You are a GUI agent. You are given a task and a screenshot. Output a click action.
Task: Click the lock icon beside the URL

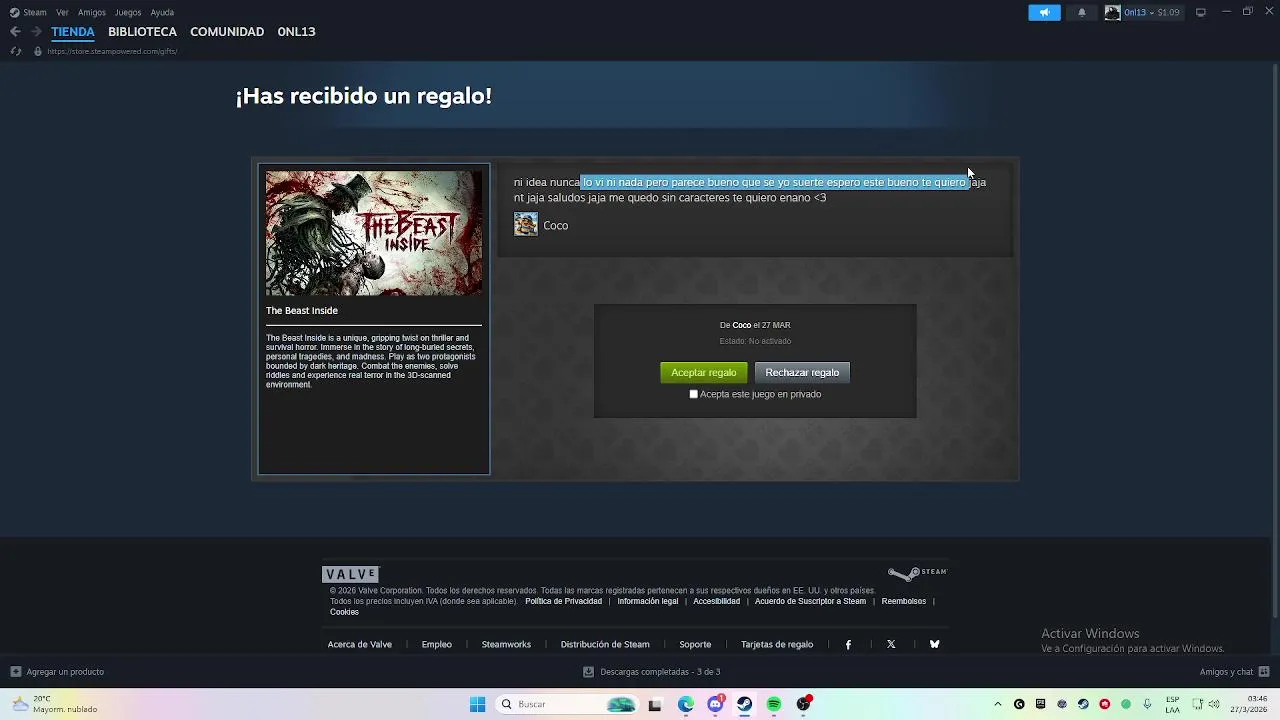[38, 51]
